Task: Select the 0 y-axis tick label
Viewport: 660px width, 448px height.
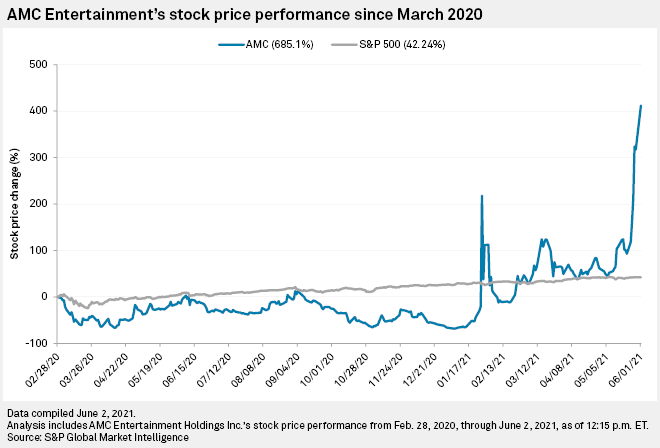Action: (x=44, y=297)
